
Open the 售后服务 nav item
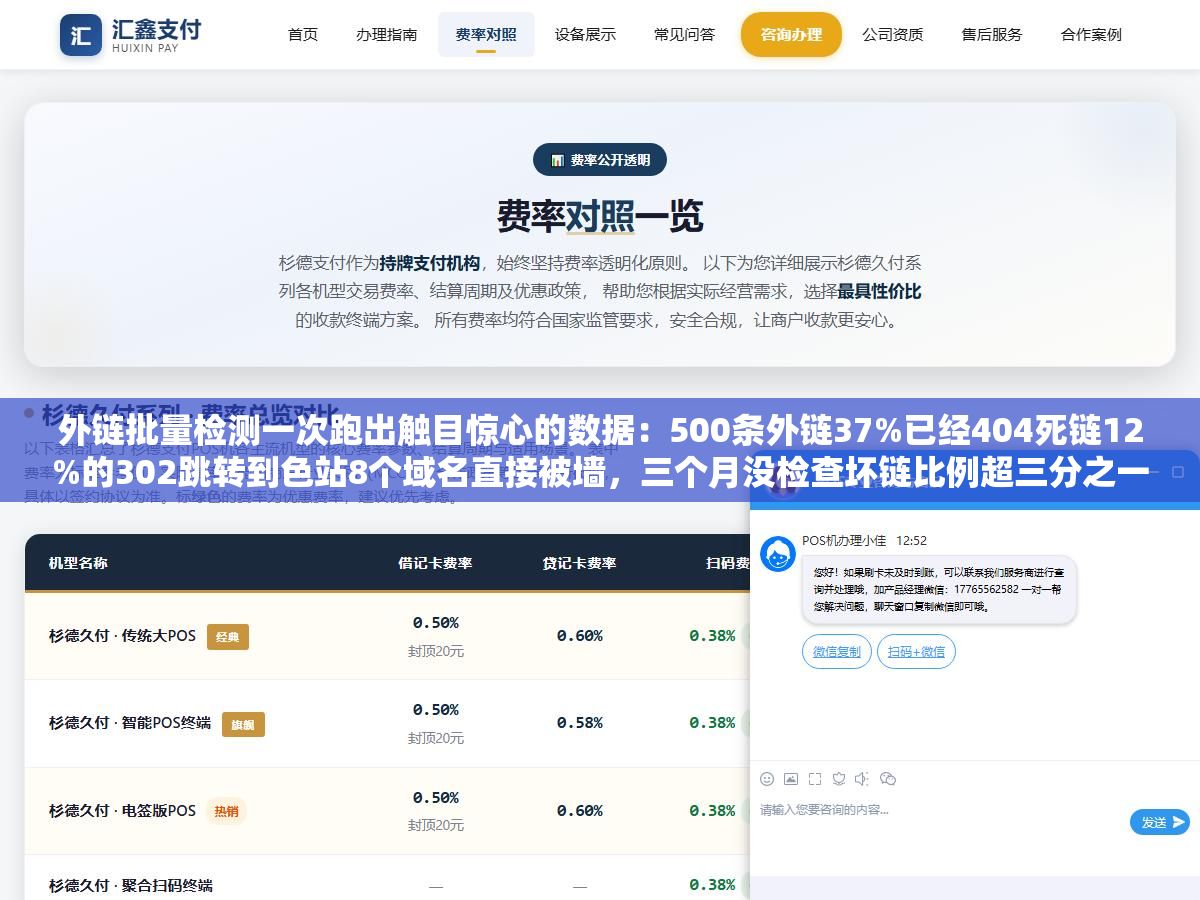point(992,34)
